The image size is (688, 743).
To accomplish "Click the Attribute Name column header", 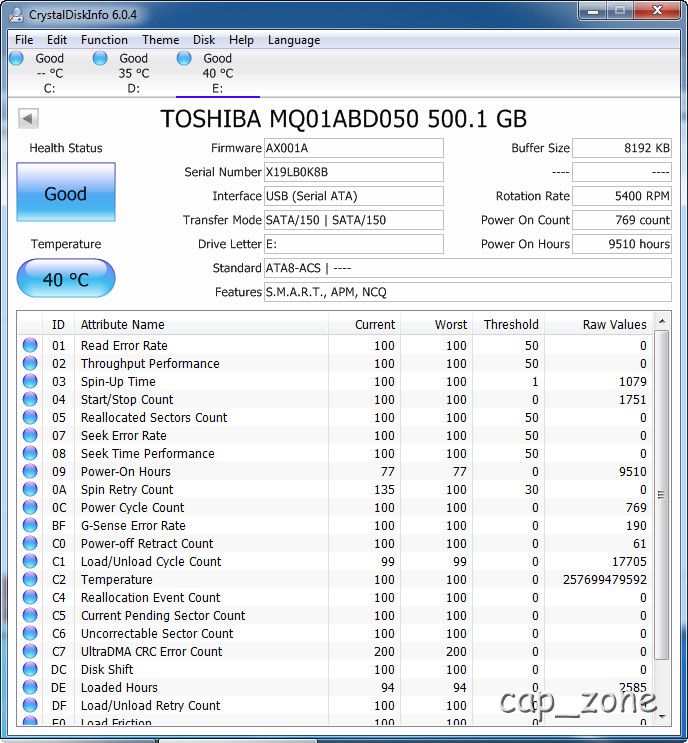I will pos(201,324).
